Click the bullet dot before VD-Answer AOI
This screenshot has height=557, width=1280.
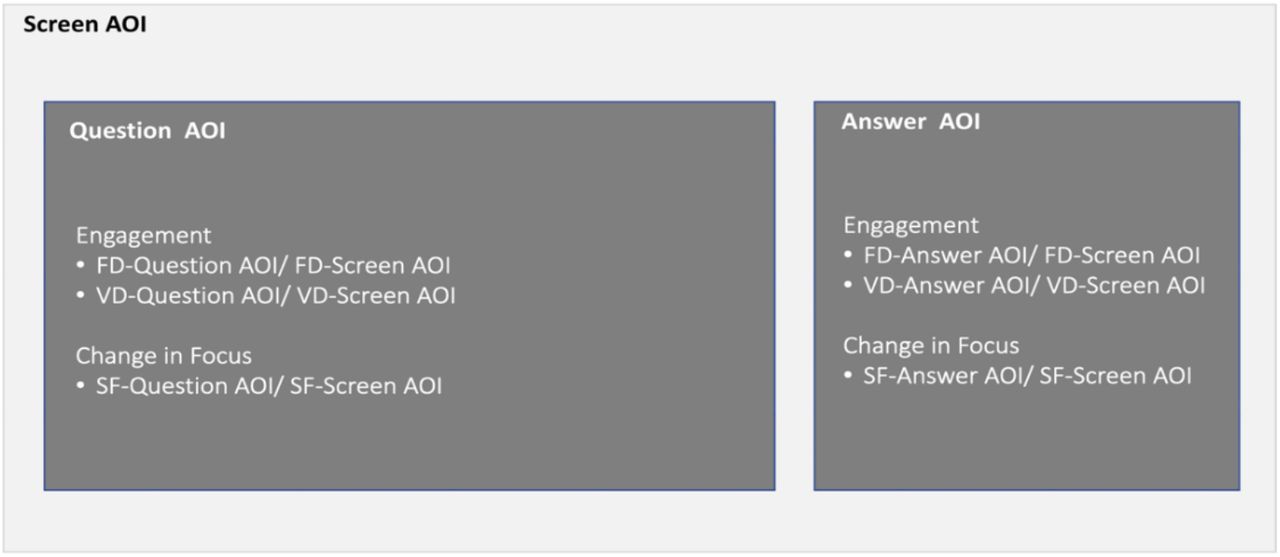(x=848, y=286)
